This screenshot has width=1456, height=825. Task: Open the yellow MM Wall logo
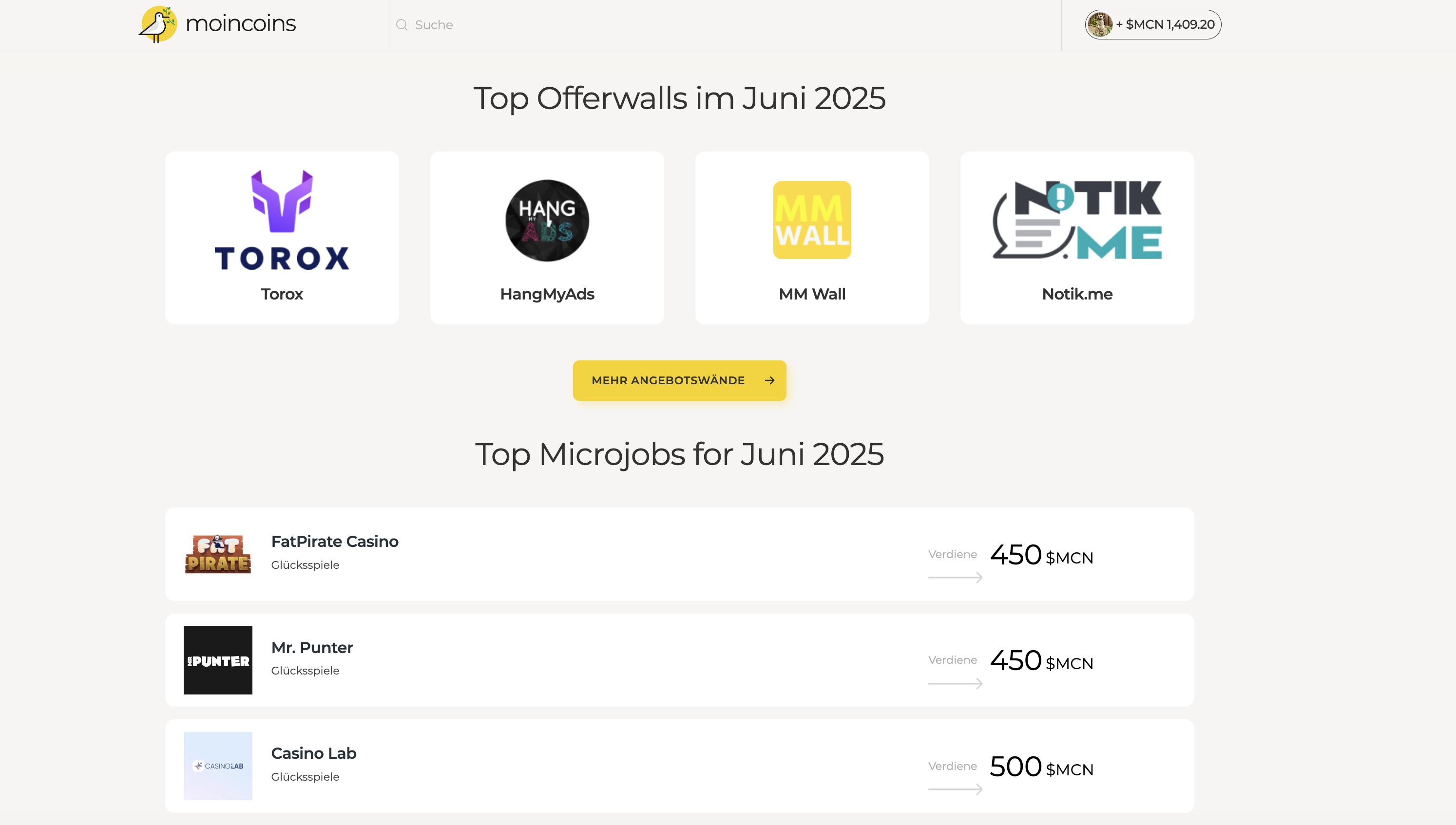(x=812, y=221)
